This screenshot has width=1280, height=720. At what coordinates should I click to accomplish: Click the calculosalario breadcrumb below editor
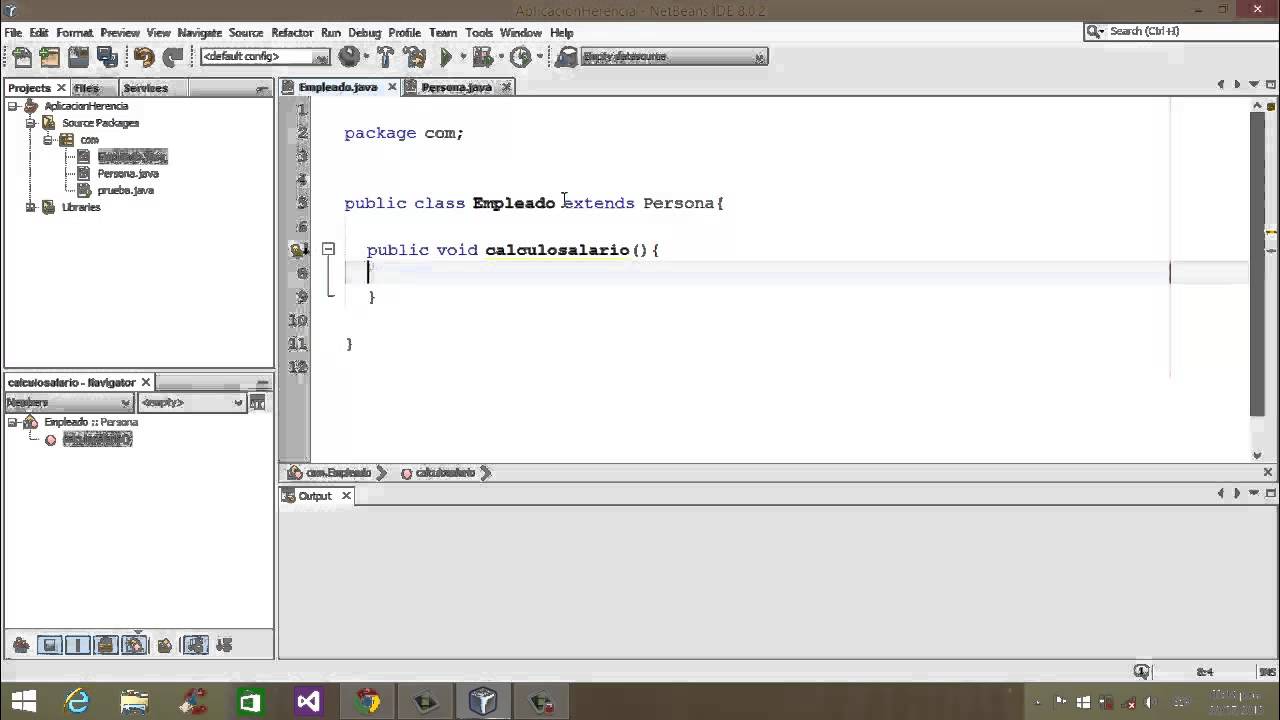point(445,473)
